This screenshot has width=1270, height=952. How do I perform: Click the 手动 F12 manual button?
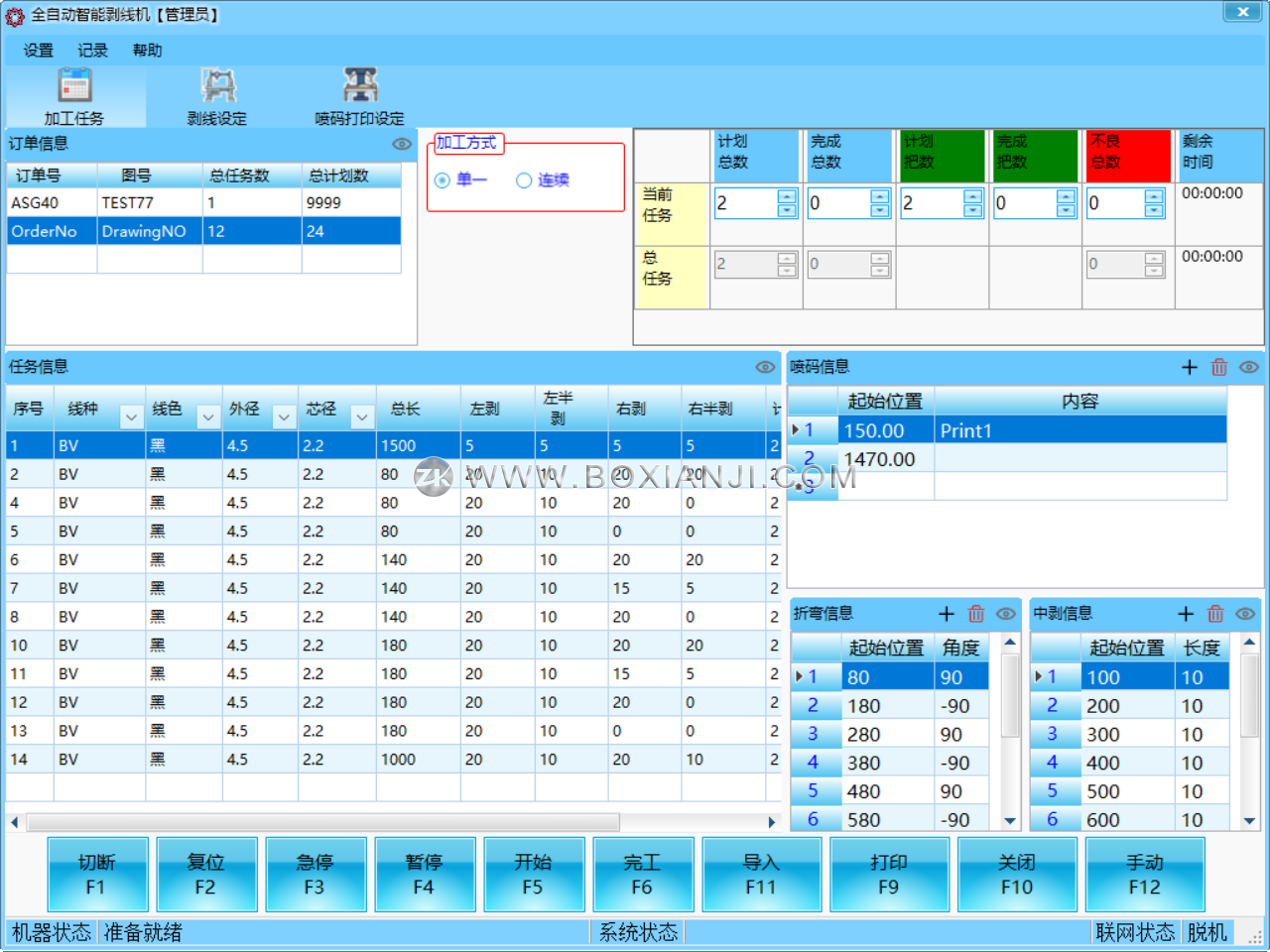coord(1145,875)
